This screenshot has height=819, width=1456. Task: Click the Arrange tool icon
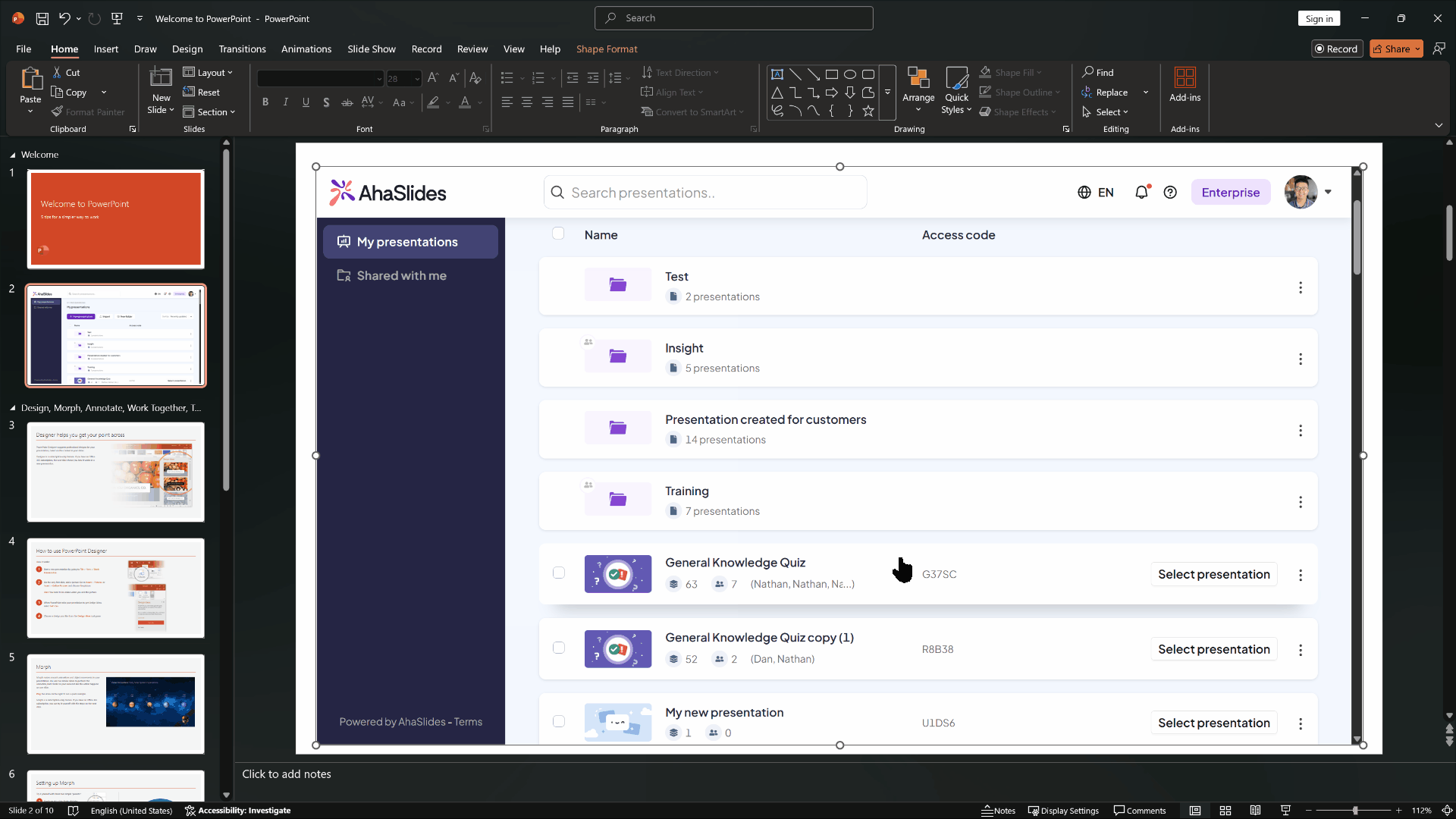pos(918,78)
